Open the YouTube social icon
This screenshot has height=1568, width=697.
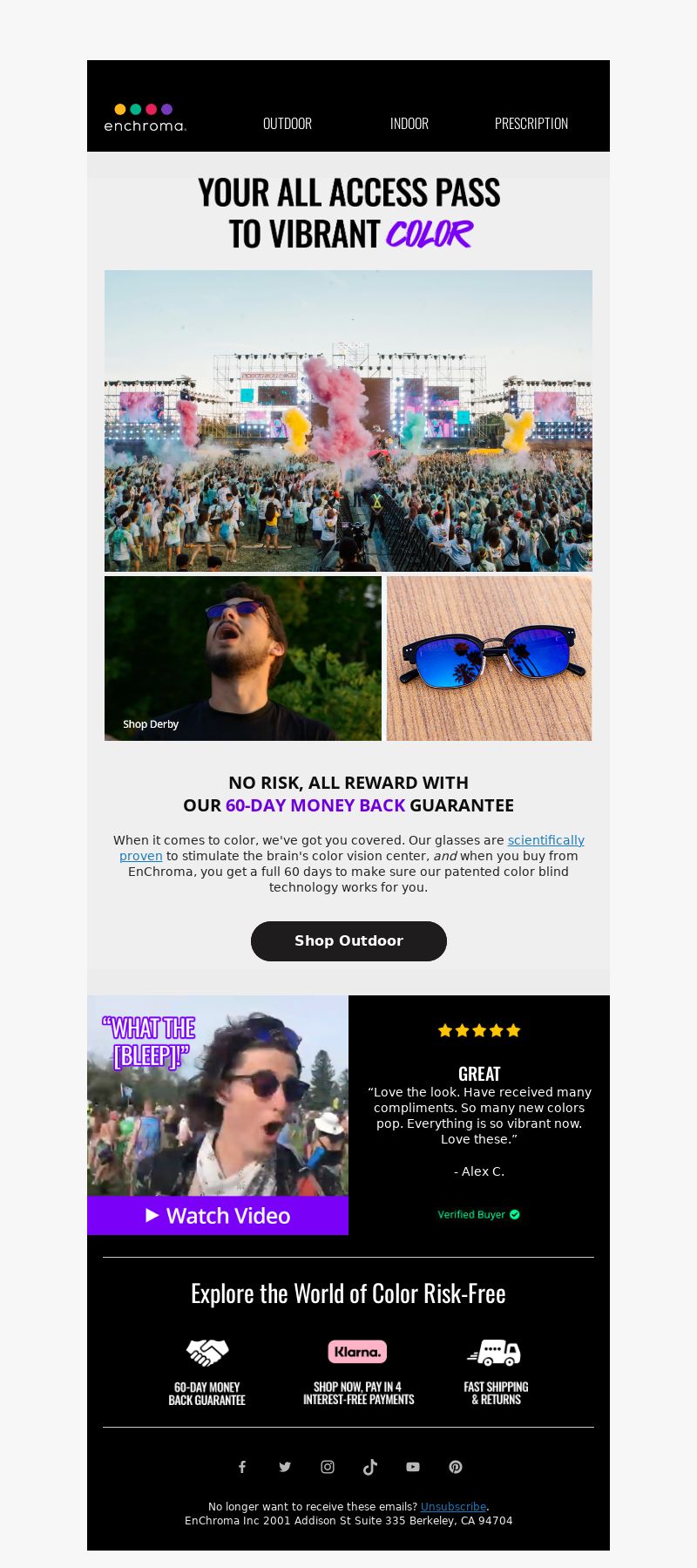click(x=413, y=1467)
